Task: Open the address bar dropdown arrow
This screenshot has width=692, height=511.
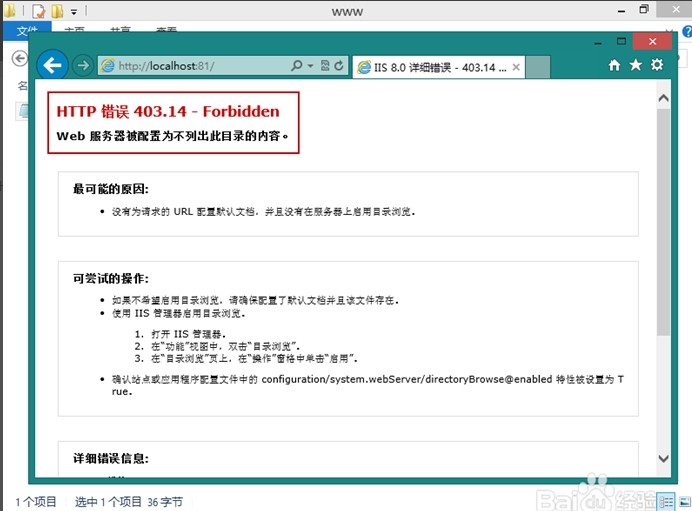Action: pyautogui.click(x=310, y=66)
